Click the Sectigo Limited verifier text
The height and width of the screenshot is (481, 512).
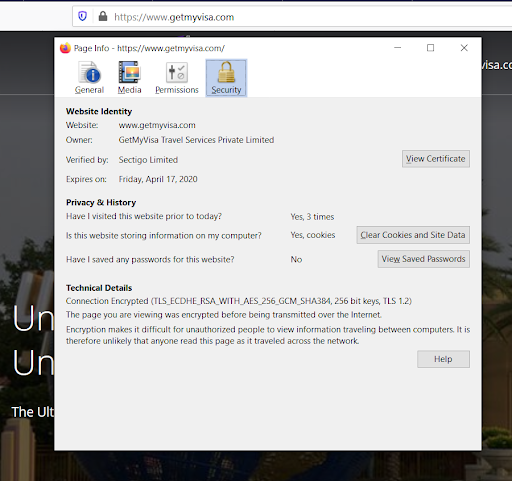click(x=148, y=160)
